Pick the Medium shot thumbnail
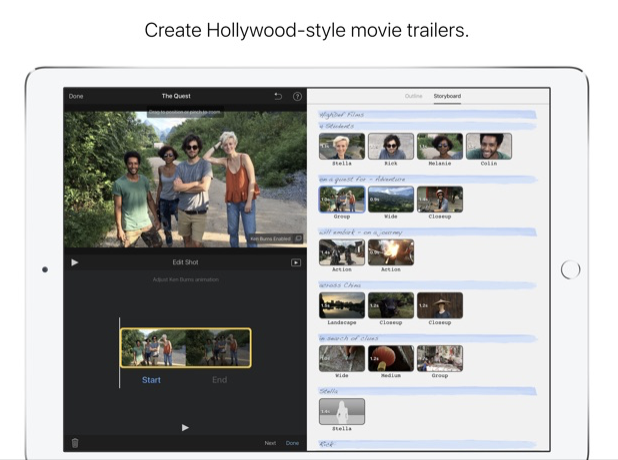The width and height of the screenshot is (618, 460). [390, 358]
